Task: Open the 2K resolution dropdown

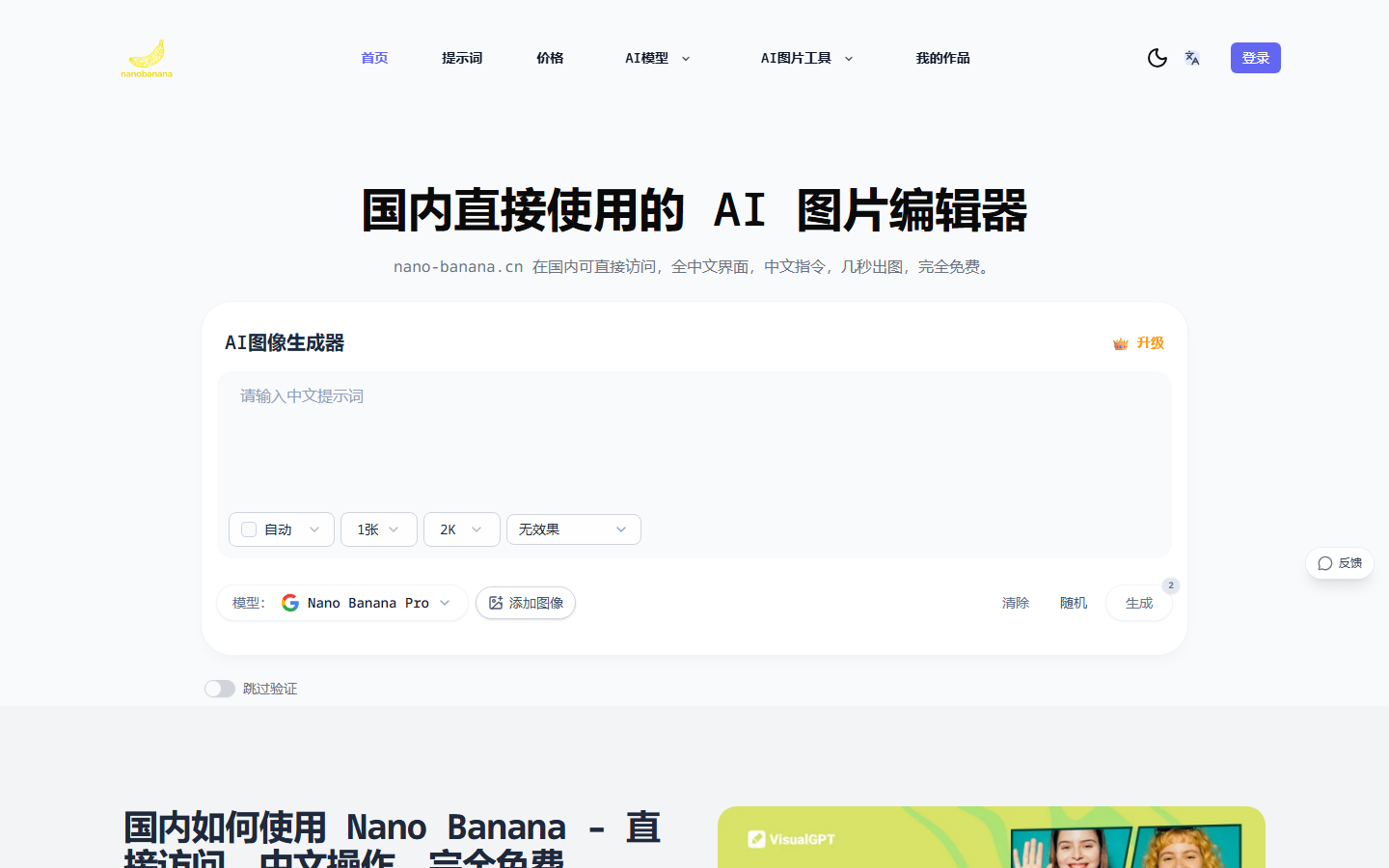Action: (x=462, y=529)
